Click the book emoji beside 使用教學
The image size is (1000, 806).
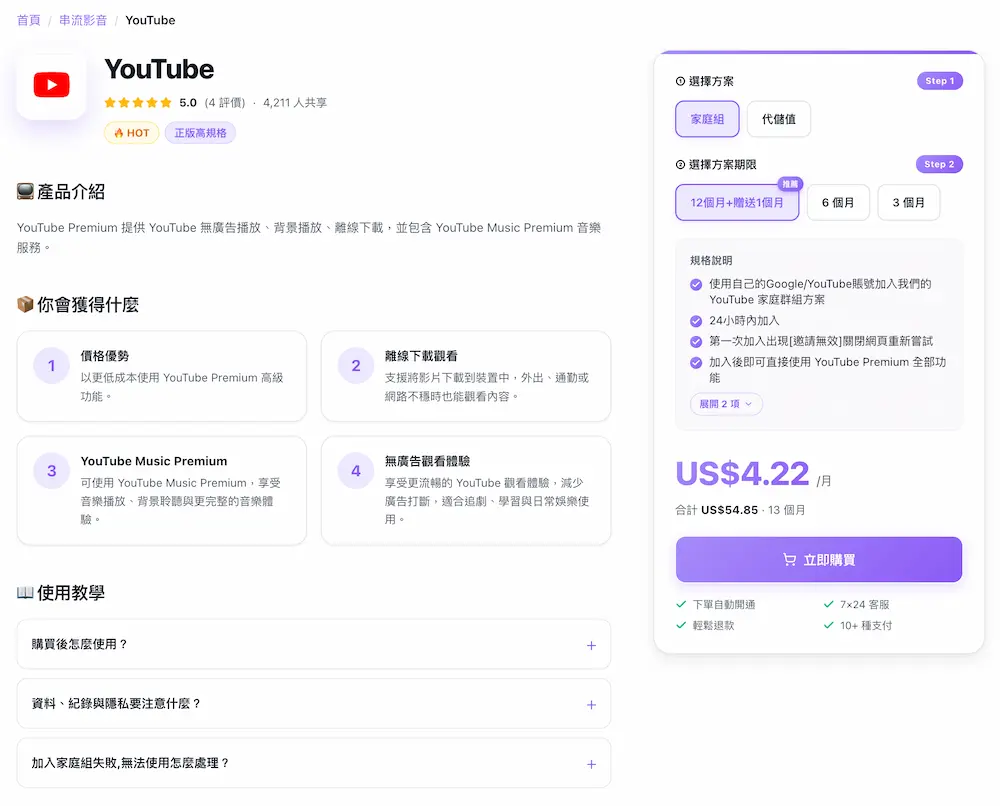[25, 592]
